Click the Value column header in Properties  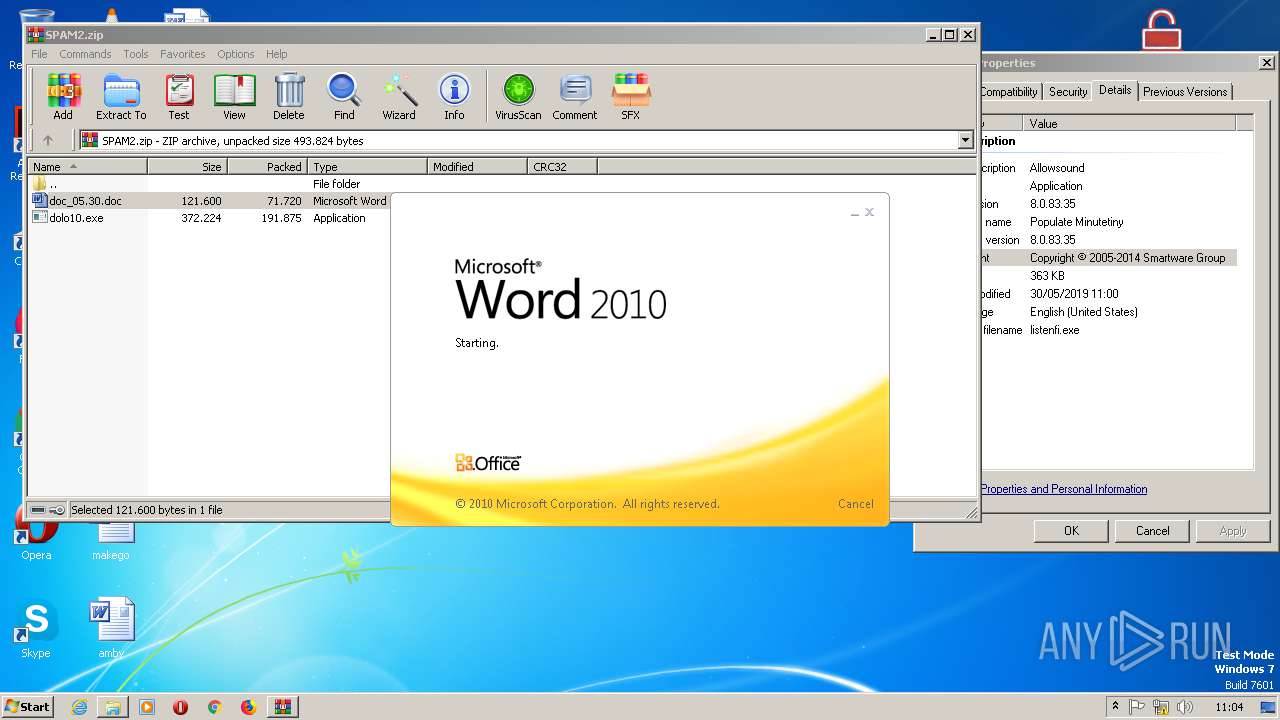1129,124
